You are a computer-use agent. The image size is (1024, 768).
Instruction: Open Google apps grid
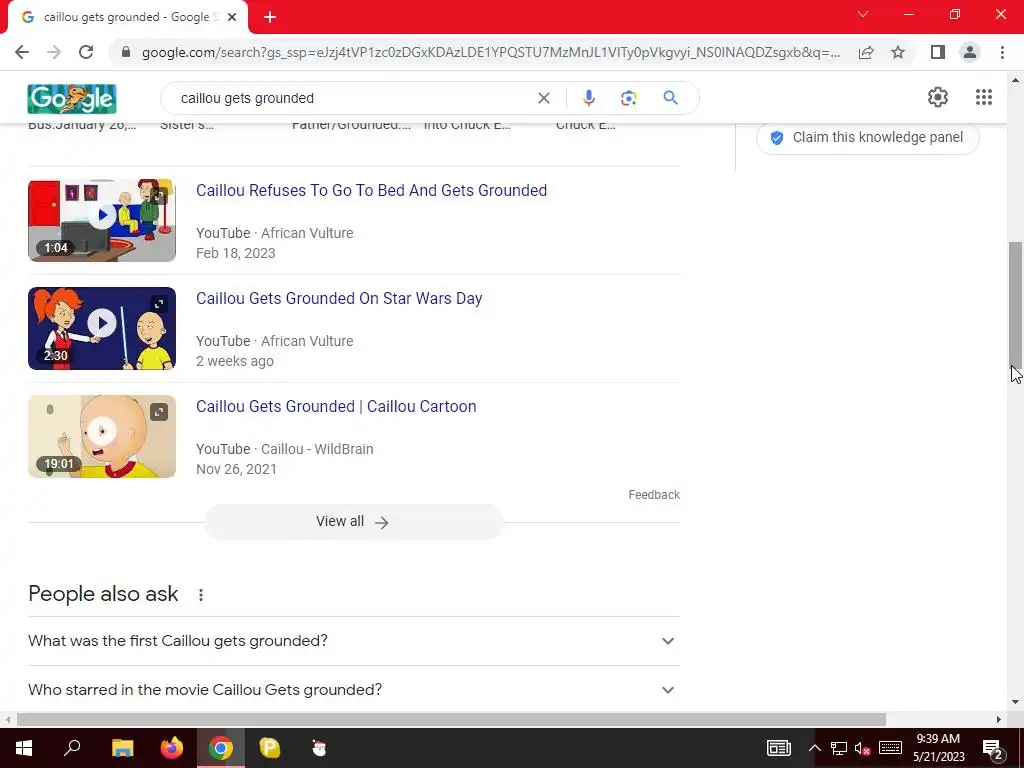[984, 97]
